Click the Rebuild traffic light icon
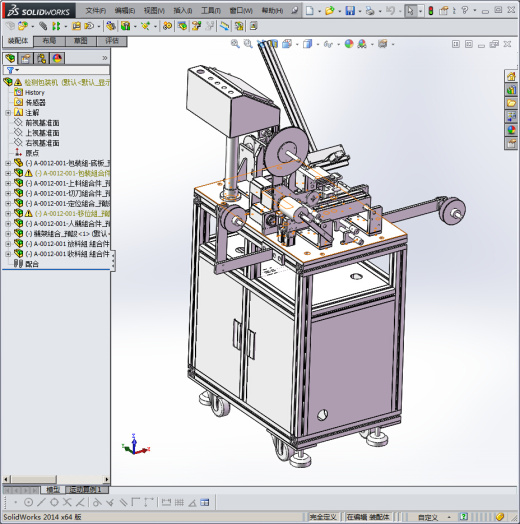This screenshot has height=524, width=520. 431,11
